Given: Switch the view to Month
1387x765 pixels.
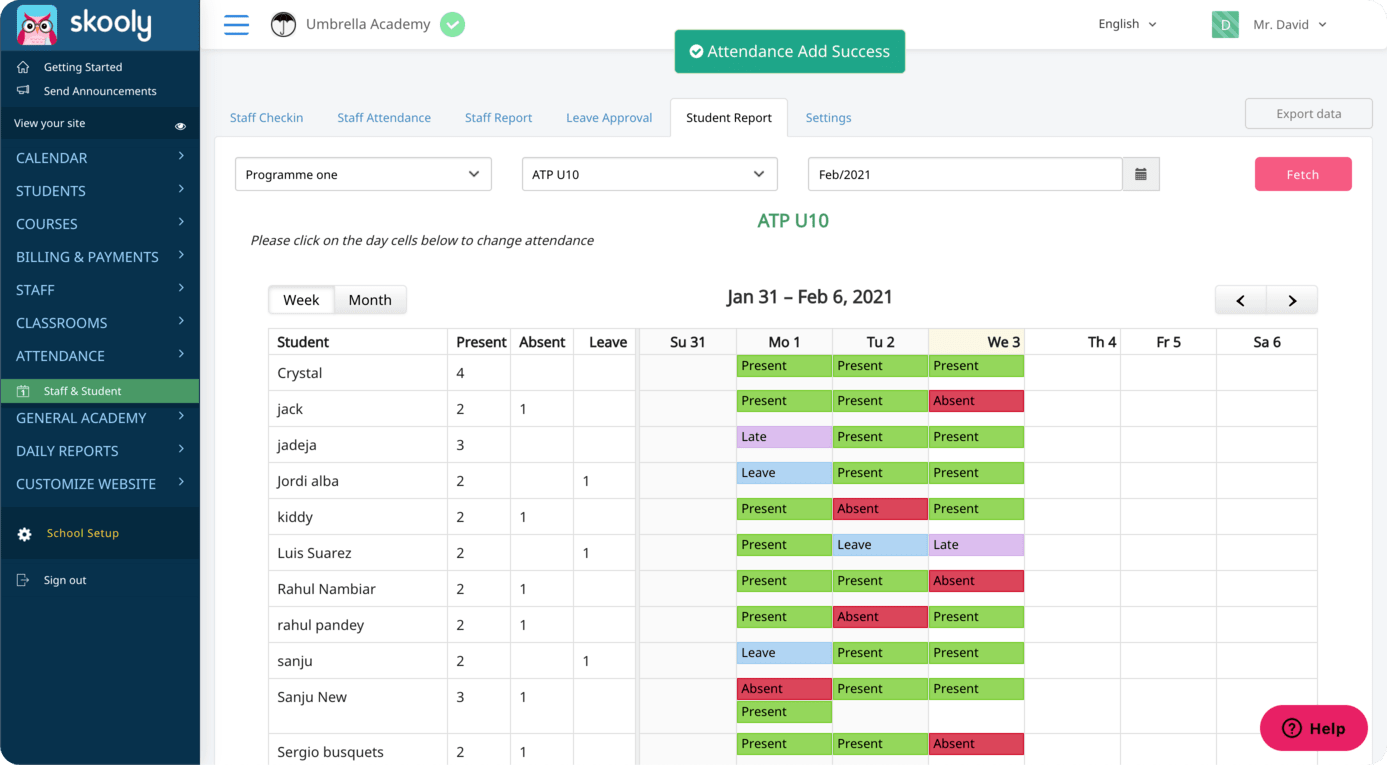Looking at the screenshot, I should click(370, 299).
